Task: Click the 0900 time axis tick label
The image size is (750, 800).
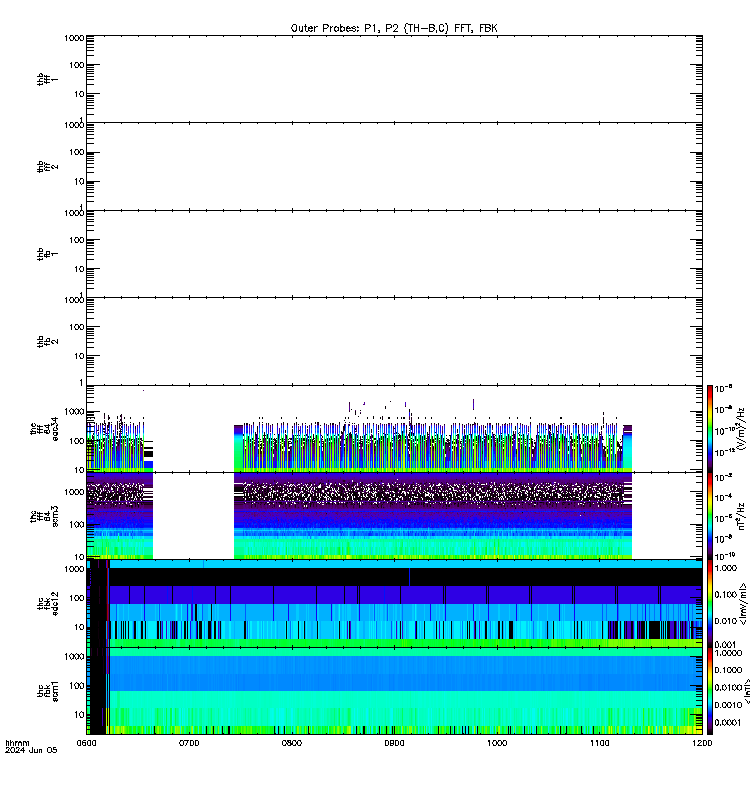Action: tap(394, 743)
